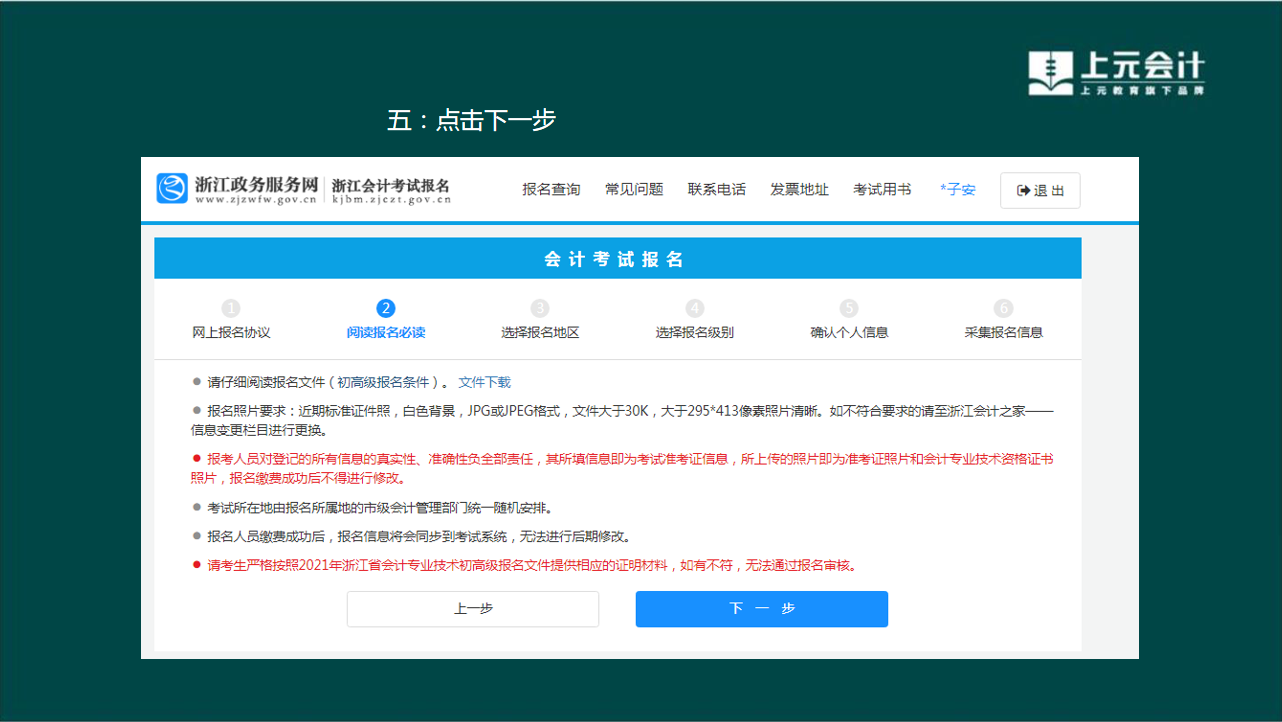Select the 阅读报名必读 step label
The height and width of the screenshot is (722, 1282).
386,333
